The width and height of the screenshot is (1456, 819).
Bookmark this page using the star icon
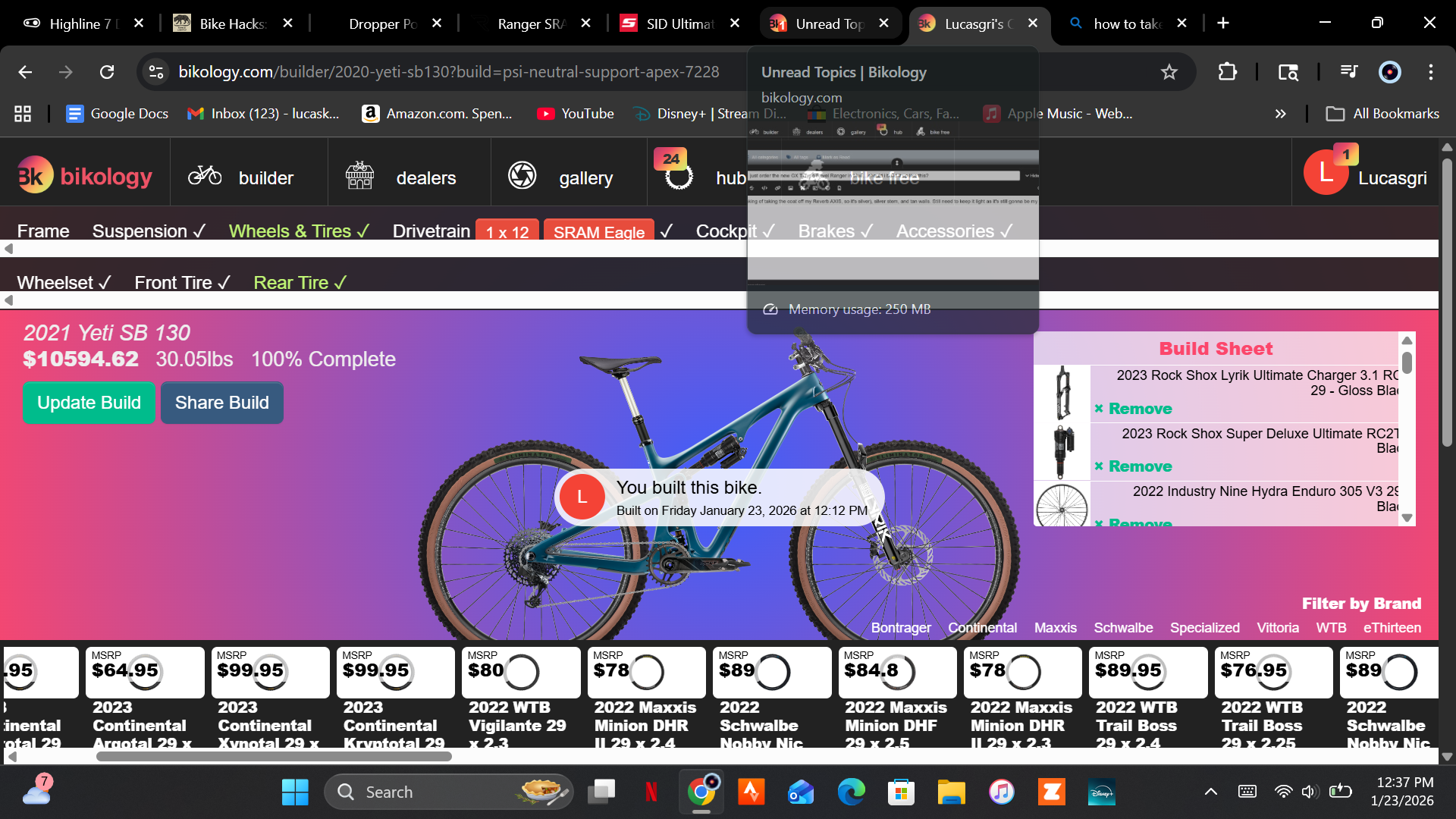click(1169, 72)
